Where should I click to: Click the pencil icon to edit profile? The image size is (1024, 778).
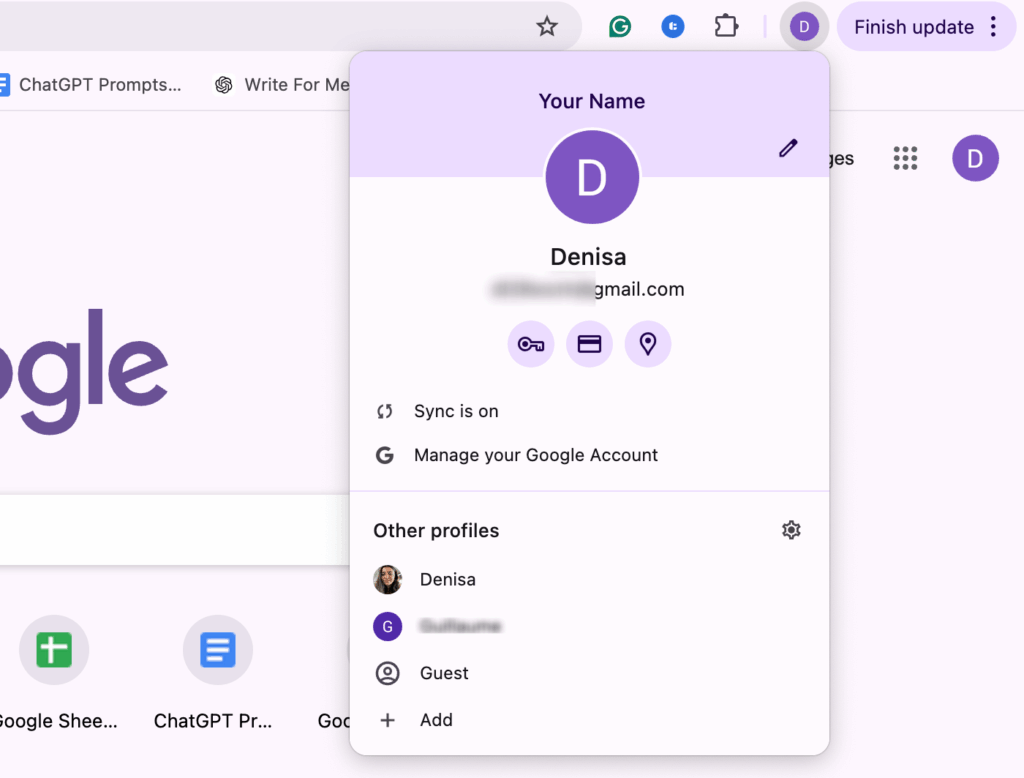[x=788, y=149]
